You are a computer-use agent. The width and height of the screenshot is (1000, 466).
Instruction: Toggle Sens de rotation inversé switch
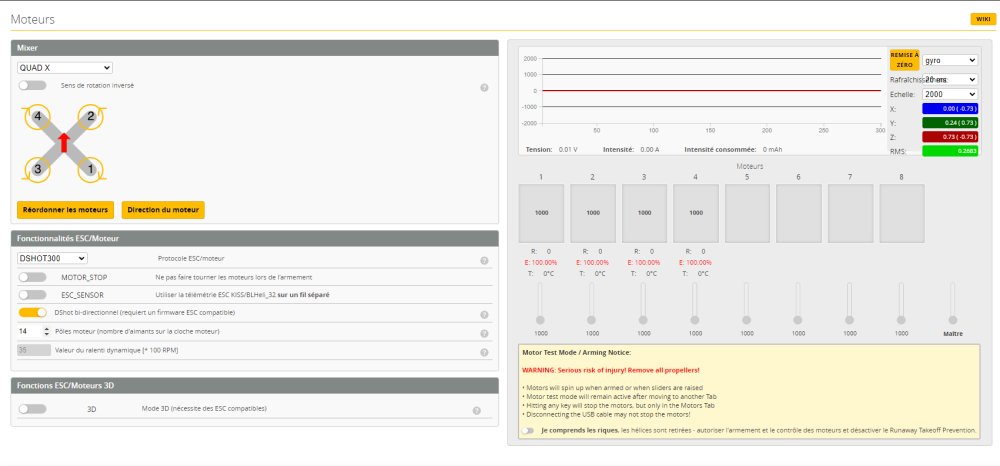pos(32,86)
